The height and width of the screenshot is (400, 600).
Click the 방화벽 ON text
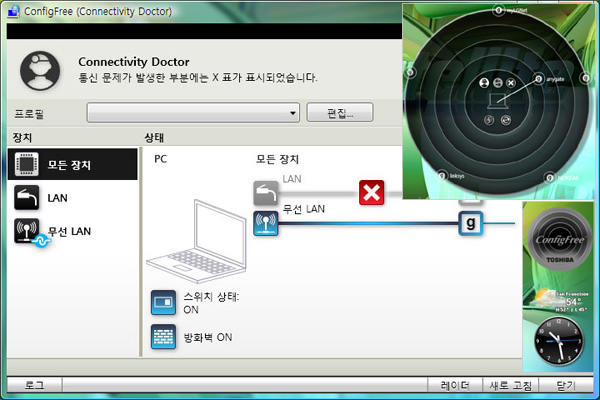pyautogui.click(x=208, y=337)
